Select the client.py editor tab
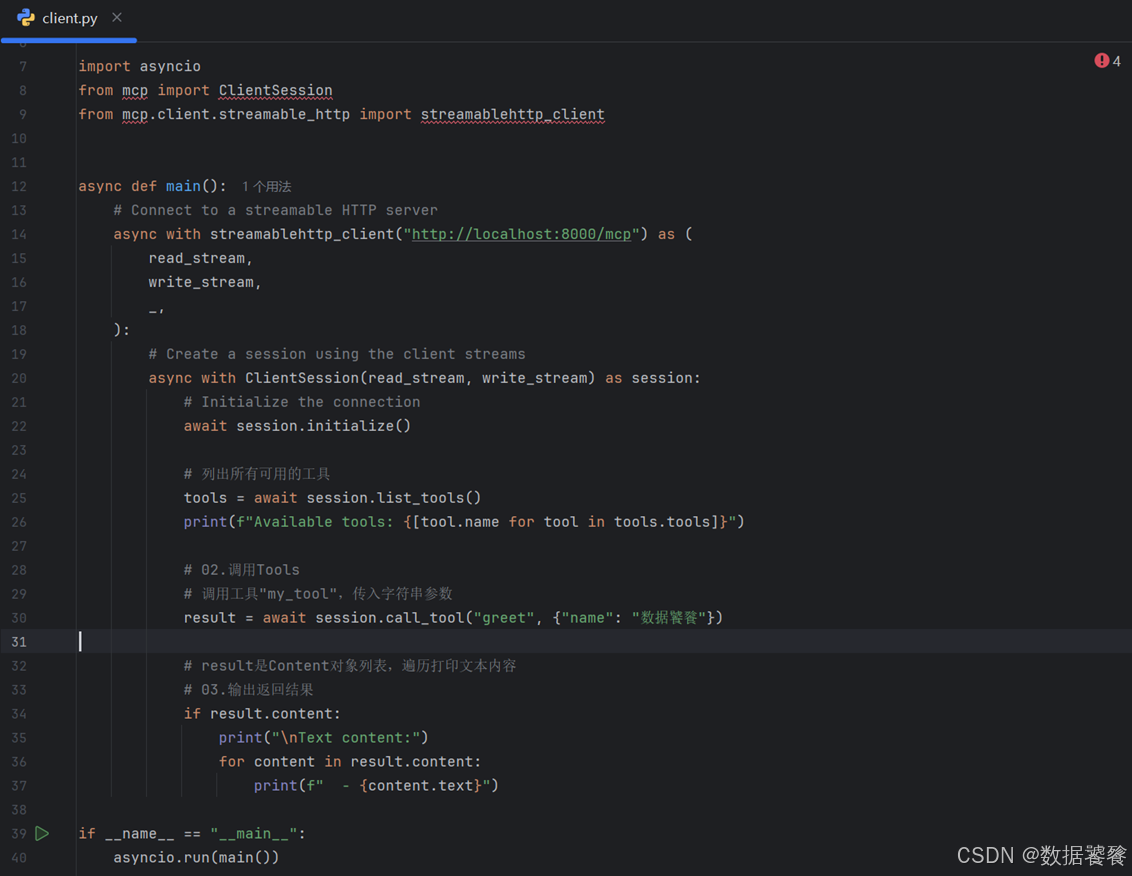 coord(69,18)
